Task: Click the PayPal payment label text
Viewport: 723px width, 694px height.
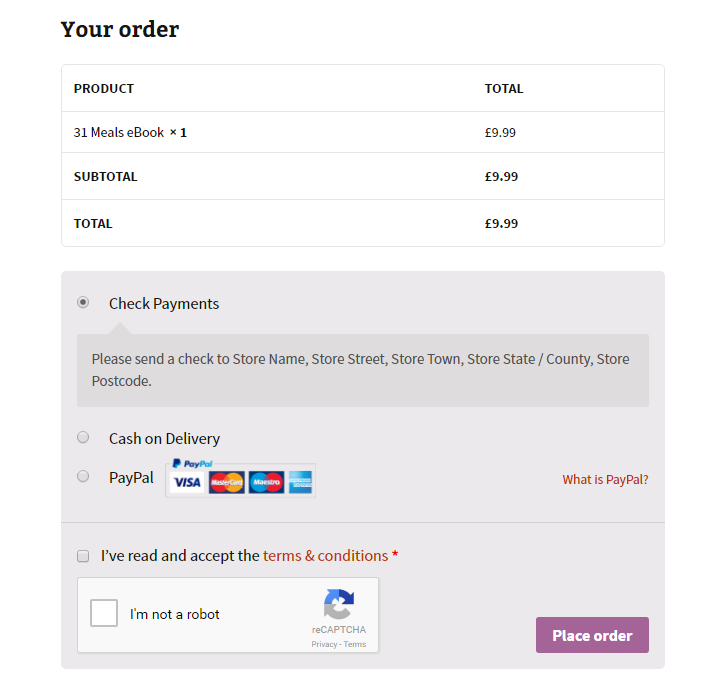Action: (x=131, y=478)
